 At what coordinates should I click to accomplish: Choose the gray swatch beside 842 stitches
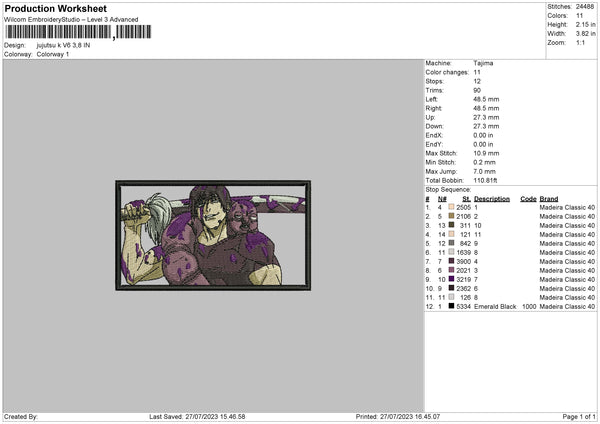click(452, 243)
